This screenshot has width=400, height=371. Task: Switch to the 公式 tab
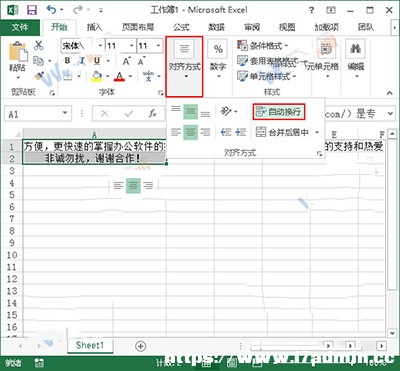click(181, 27)
